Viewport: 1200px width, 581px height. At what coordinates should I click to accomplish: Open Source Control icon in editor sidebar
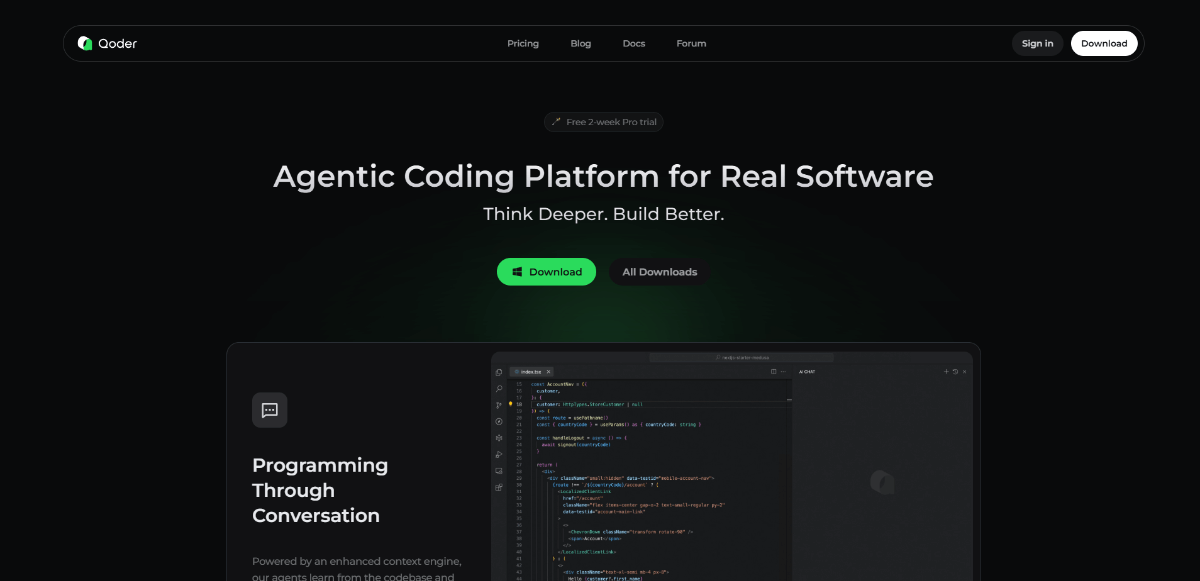point(499,405)
